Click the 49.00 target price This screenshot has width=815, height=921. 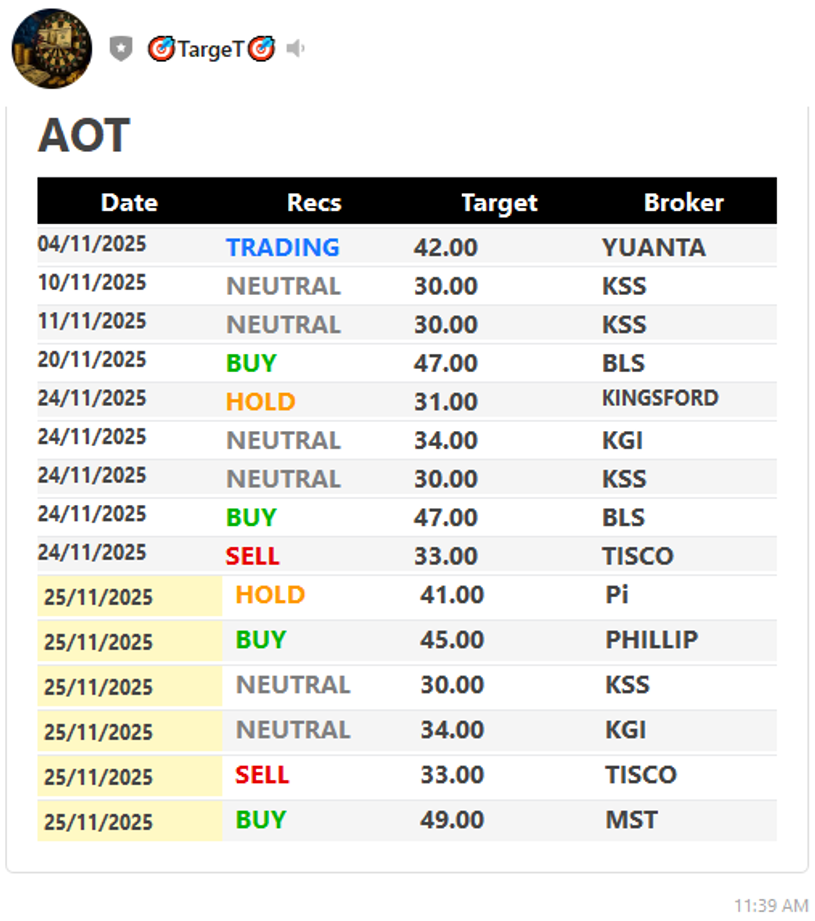452,820
